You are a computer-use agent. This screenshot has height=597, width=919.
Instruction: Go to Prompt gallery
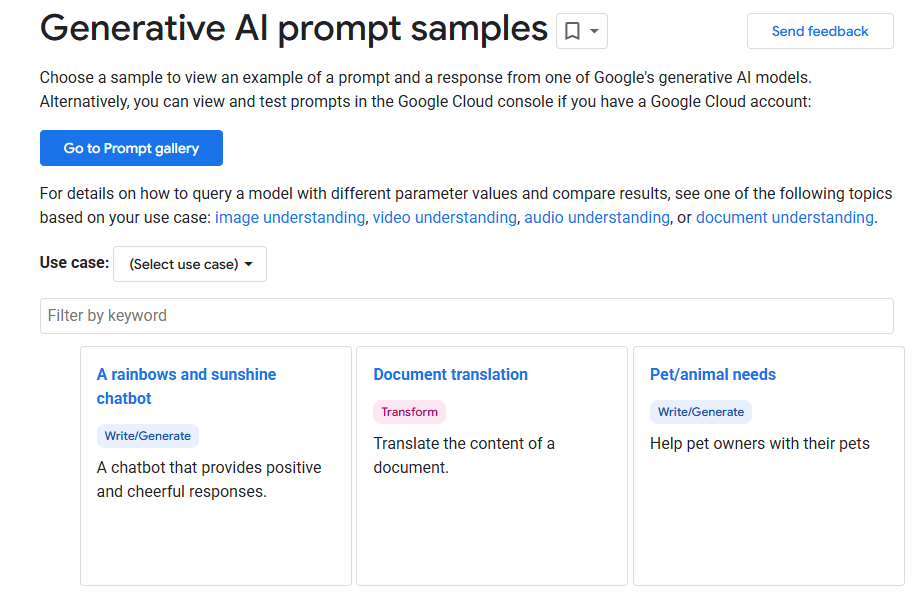click(130, 147)
